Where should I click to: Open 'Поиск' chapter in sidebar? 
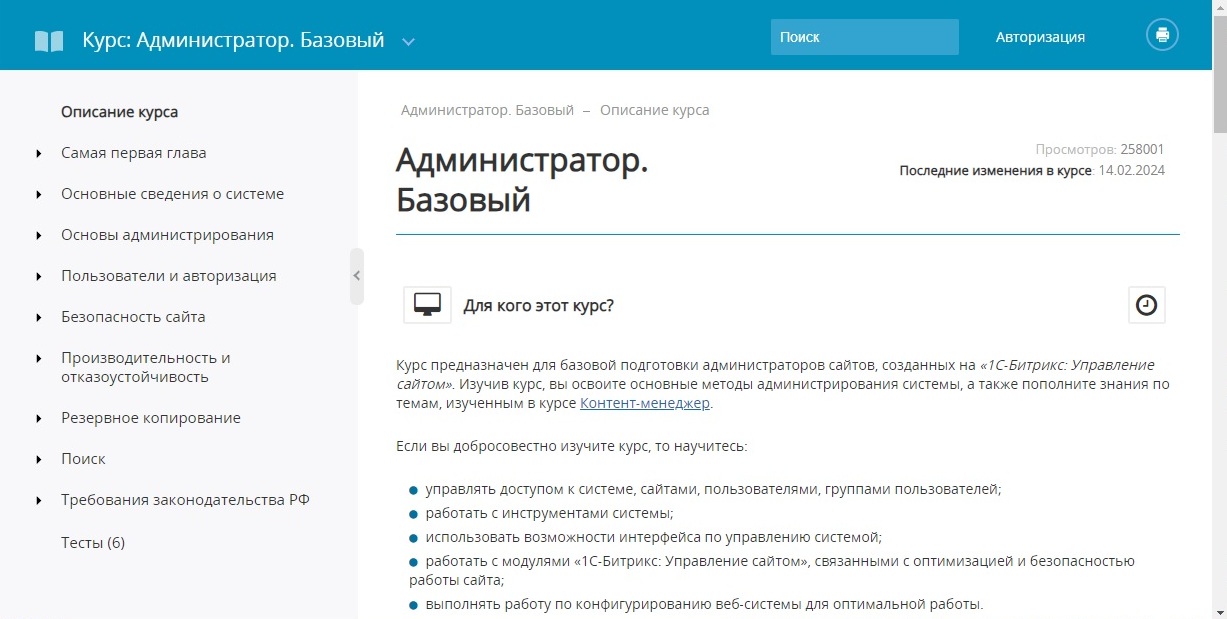[83, 459]
